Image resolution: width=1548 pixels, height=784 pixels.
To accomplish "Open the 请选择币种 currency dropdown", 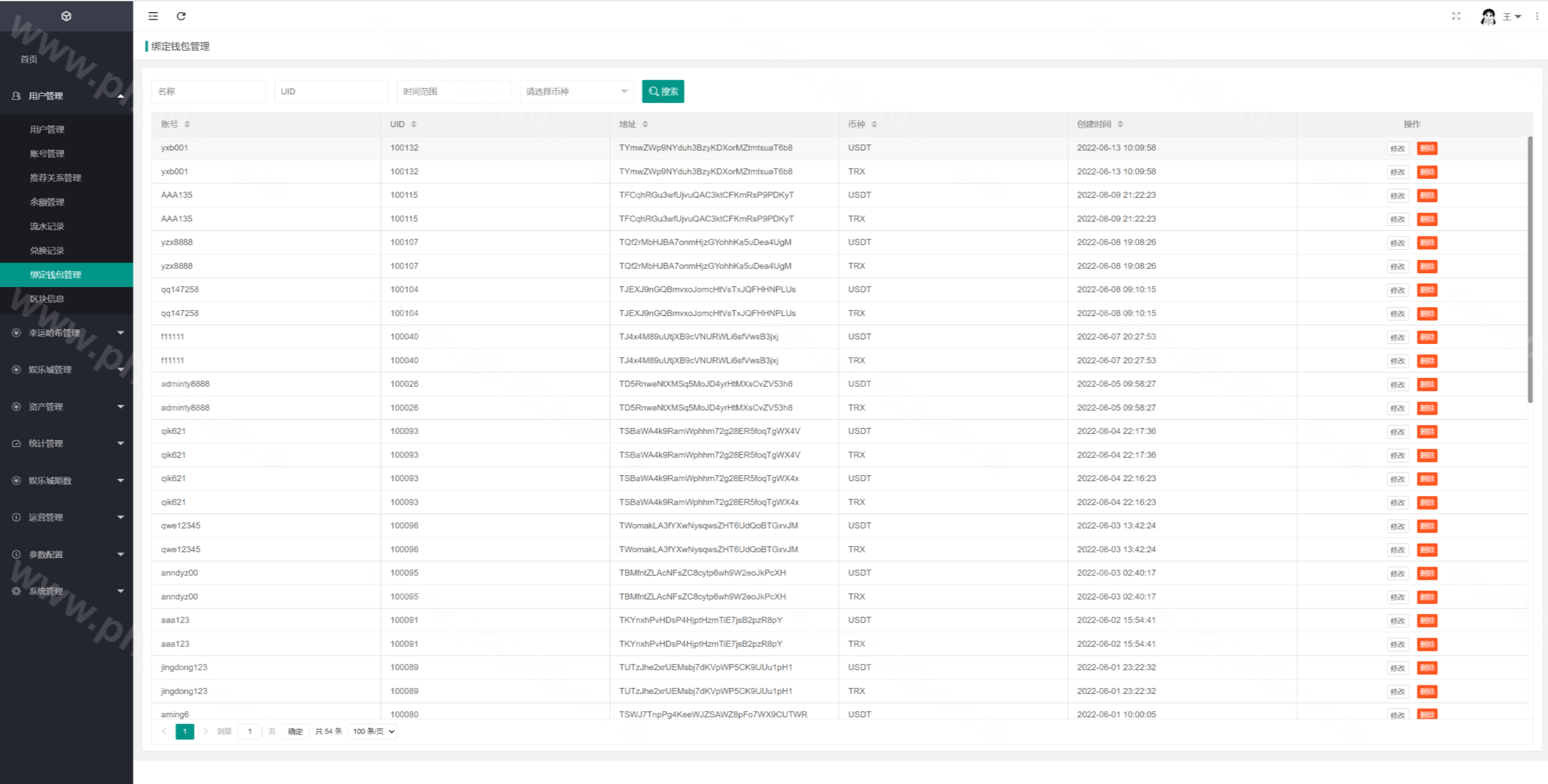I will coord(576,92).
